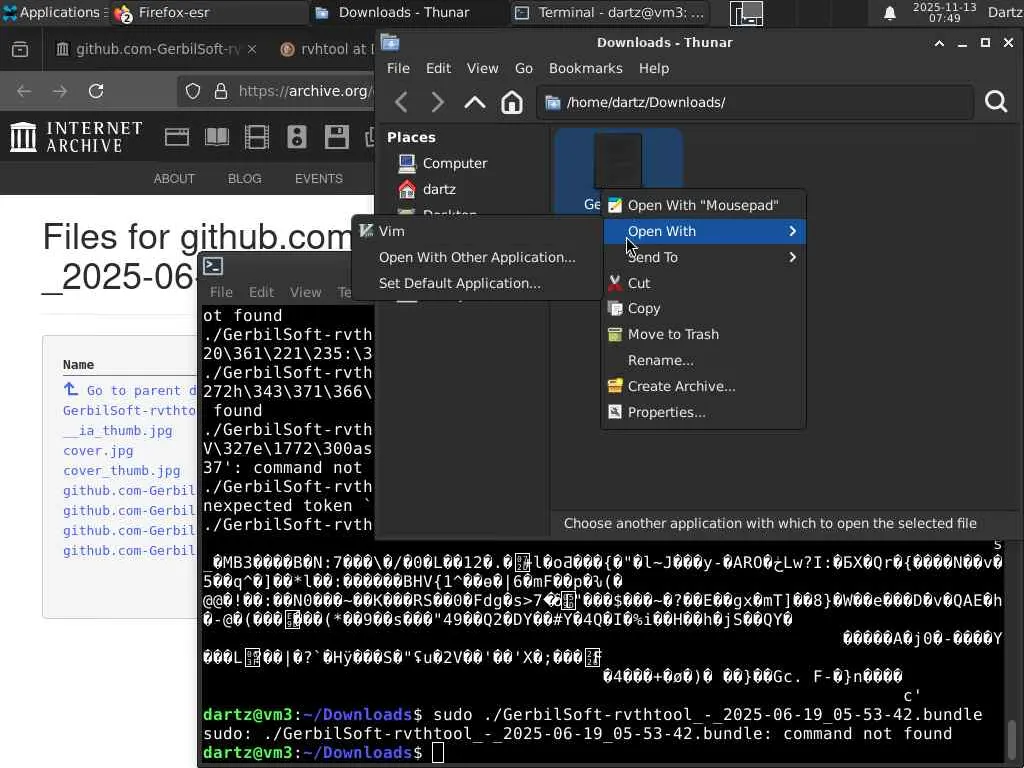Open terminal Edit menu
1024x768 pixels.
[x=261, y=292]
